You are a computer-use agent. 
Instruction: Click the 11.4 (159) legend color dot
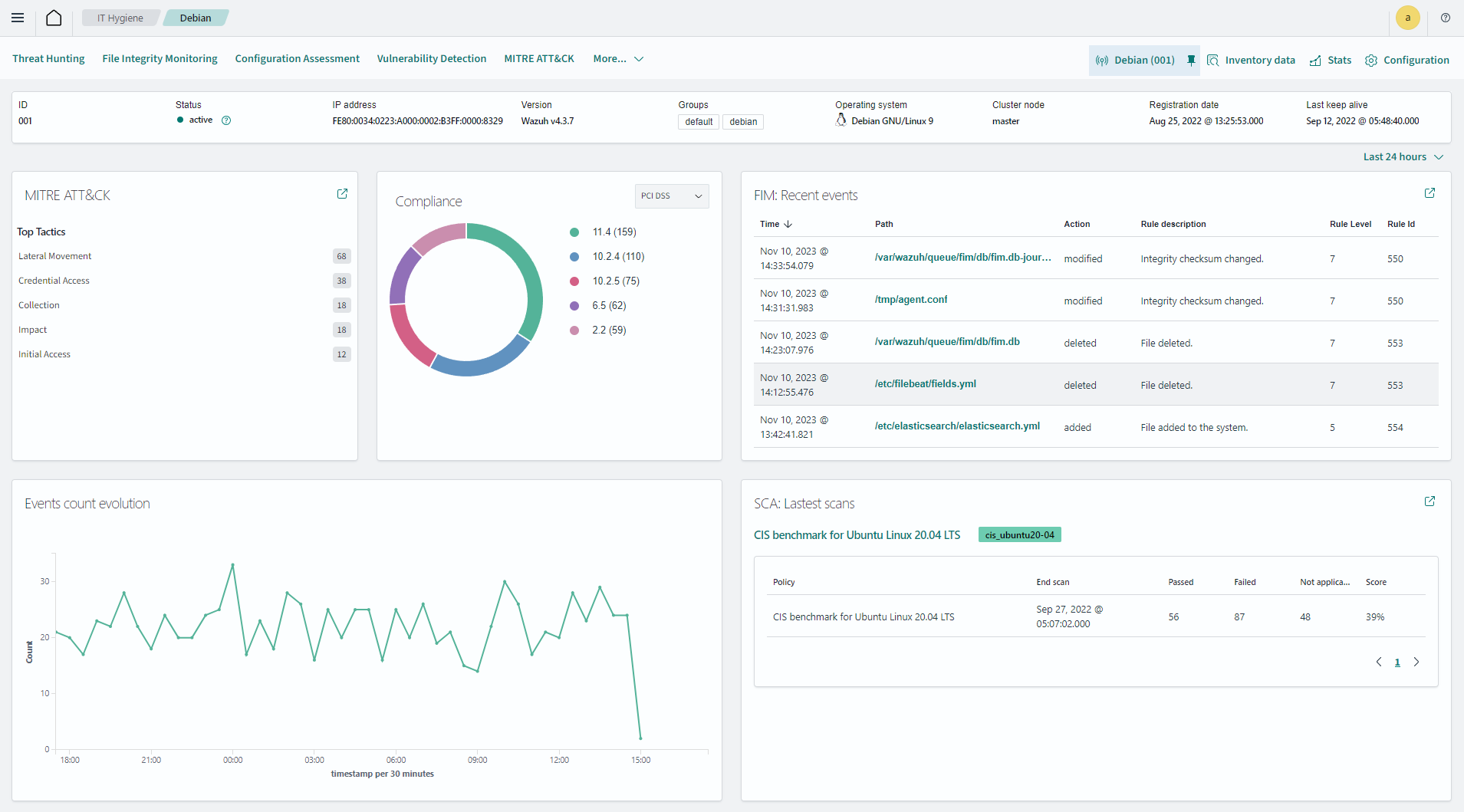[x=574, y=232]
